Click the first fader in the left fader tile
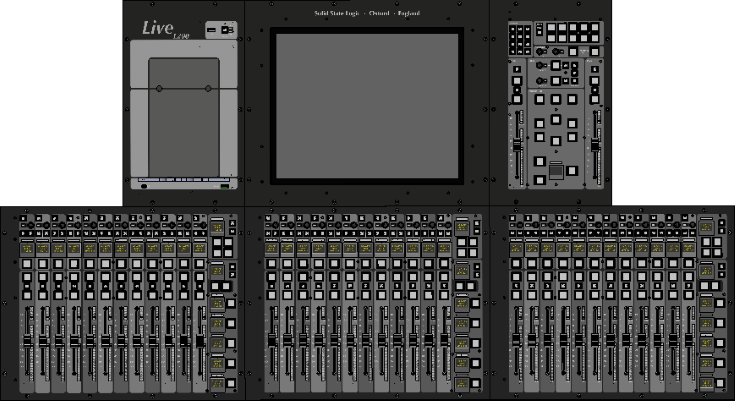Screen dimensions: 735x401 28,341
